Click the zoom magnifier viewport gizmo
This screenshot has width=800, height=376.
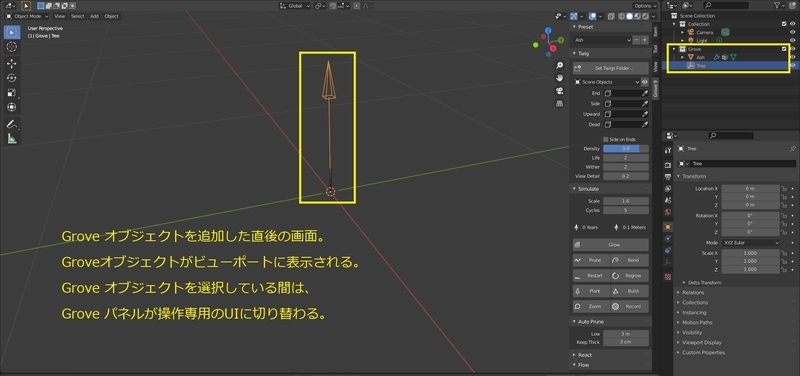[560, 65]
